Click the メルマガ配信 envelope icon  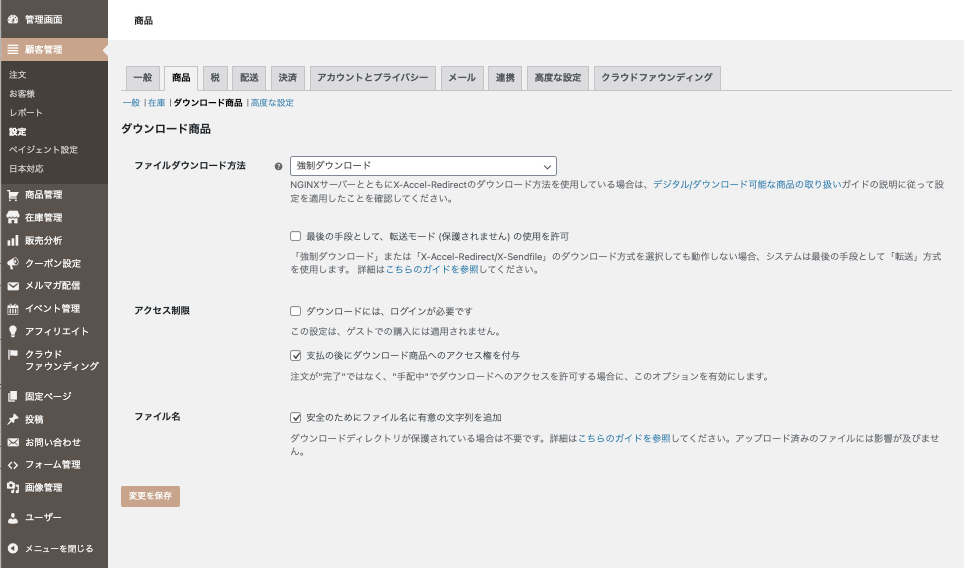(12, 286)
